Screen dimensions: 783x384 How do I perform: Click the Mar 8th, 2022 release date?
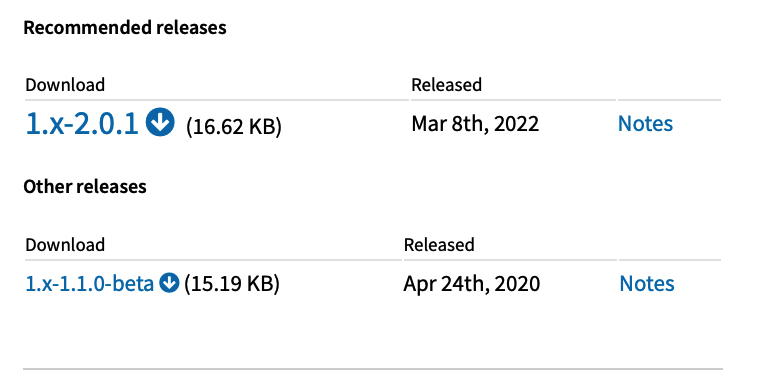[x=475, y=124]
